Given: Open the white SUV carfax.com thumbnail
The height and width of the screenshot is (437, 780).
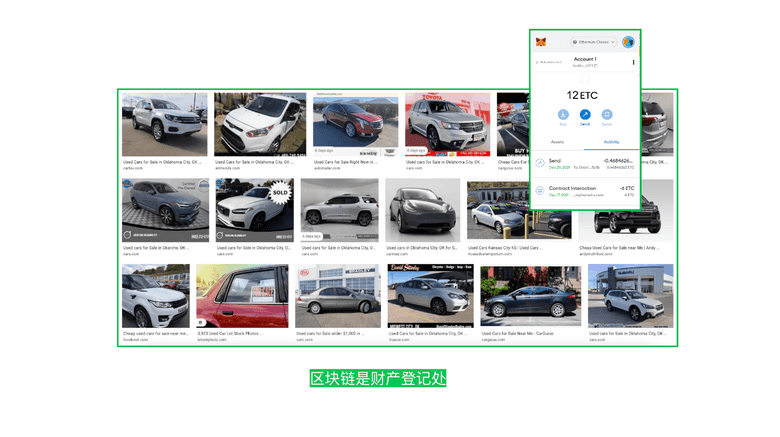Looking at the screenshot, I should click(x=164, y=125).
